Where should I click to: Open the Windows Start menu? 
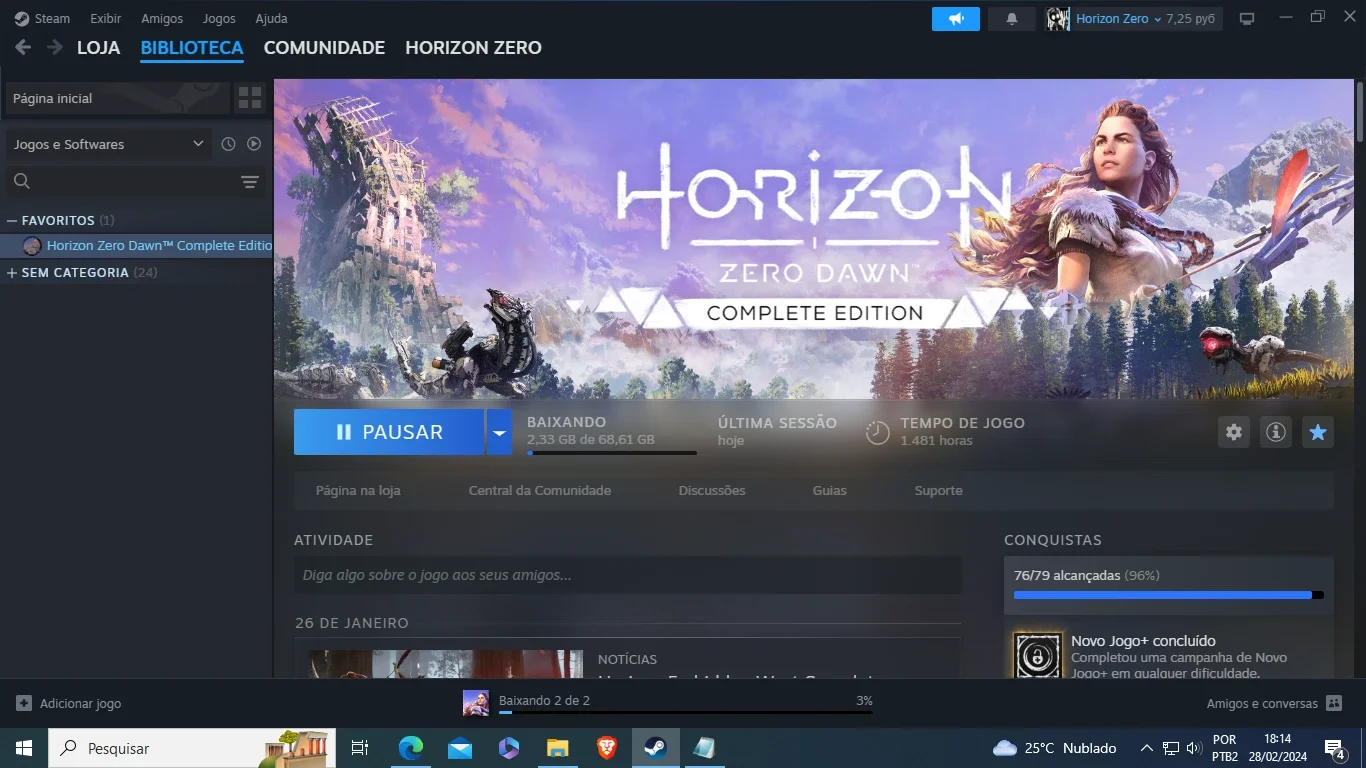point(23,748)
